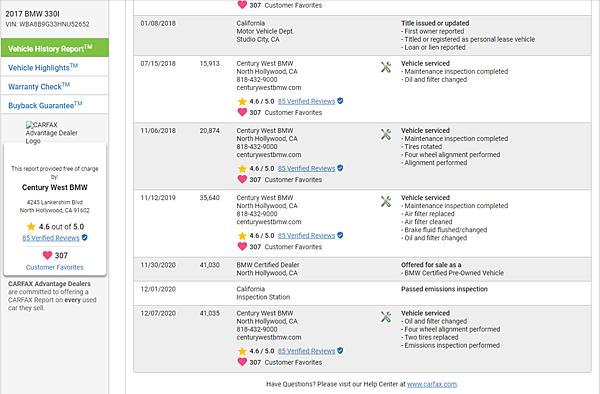600x394 pixels.
Task: Click the CARFAX Advantage Dealer logo image
Action: click(52, 133)
